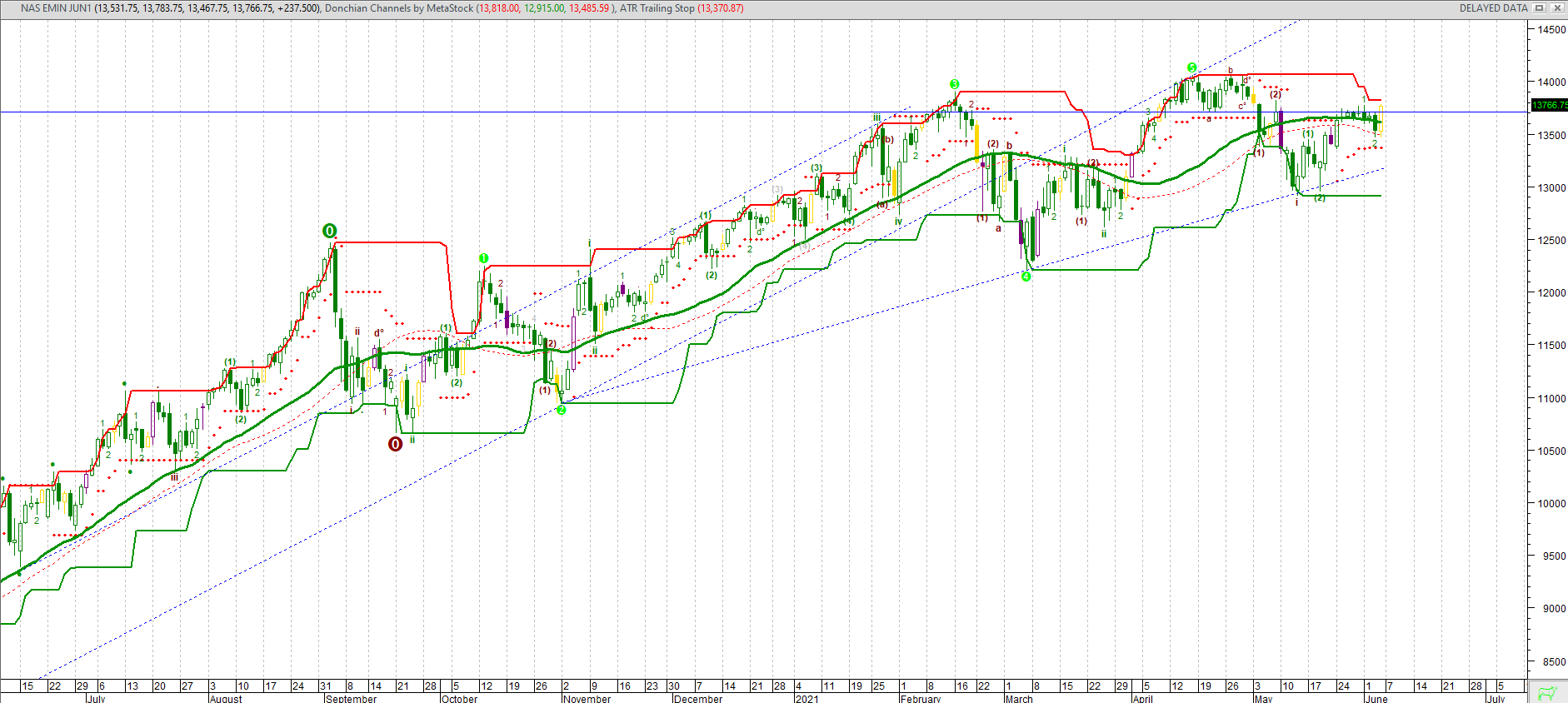This screenshot has width=1568, height=703.
Task: Click the 2021 year label on the date axis
Action: pyautogui.click(x=806, y=699)
